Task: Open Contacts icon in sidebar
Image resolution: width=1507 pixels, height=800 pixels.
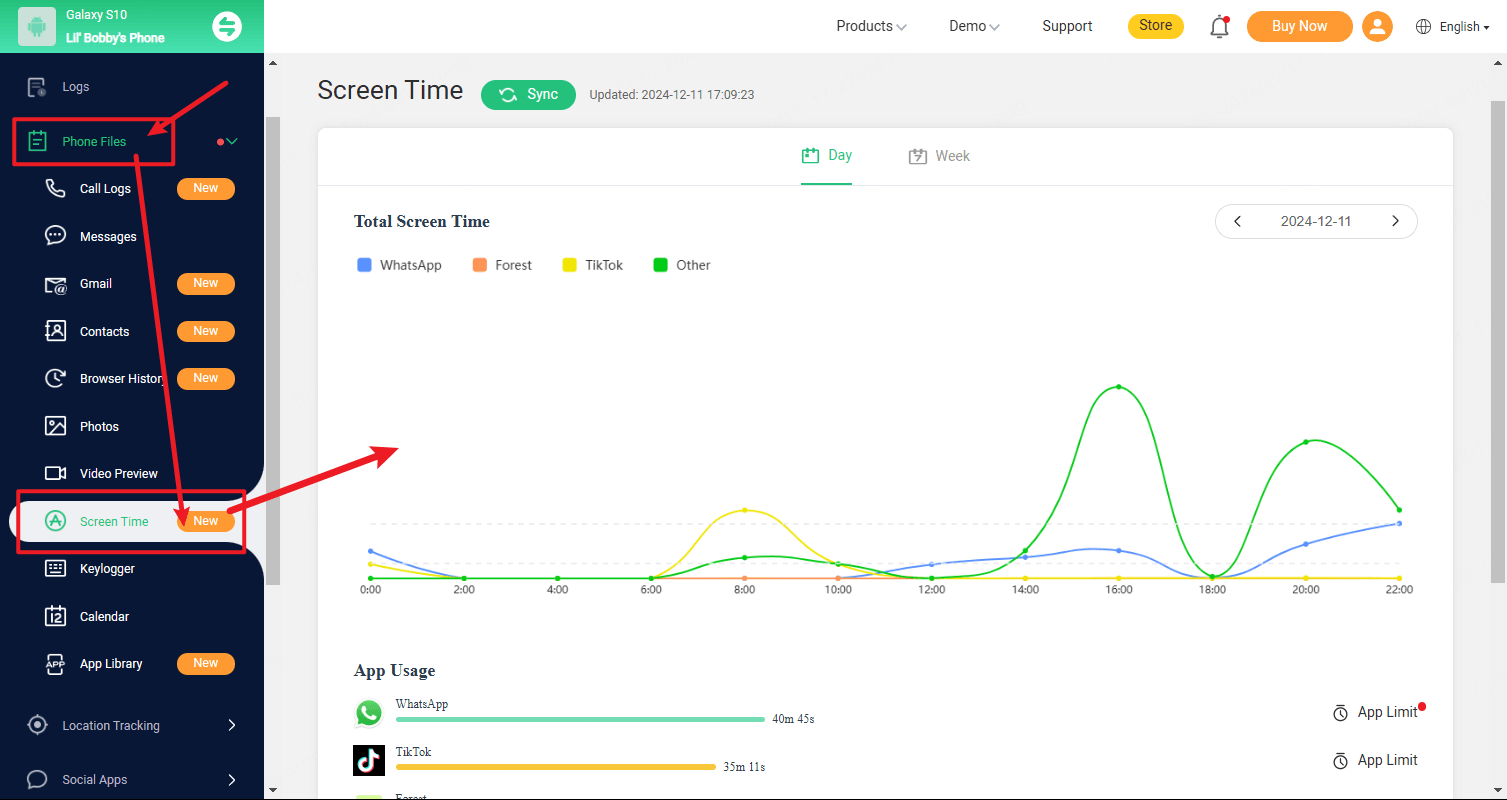Action: pos(56,331)
